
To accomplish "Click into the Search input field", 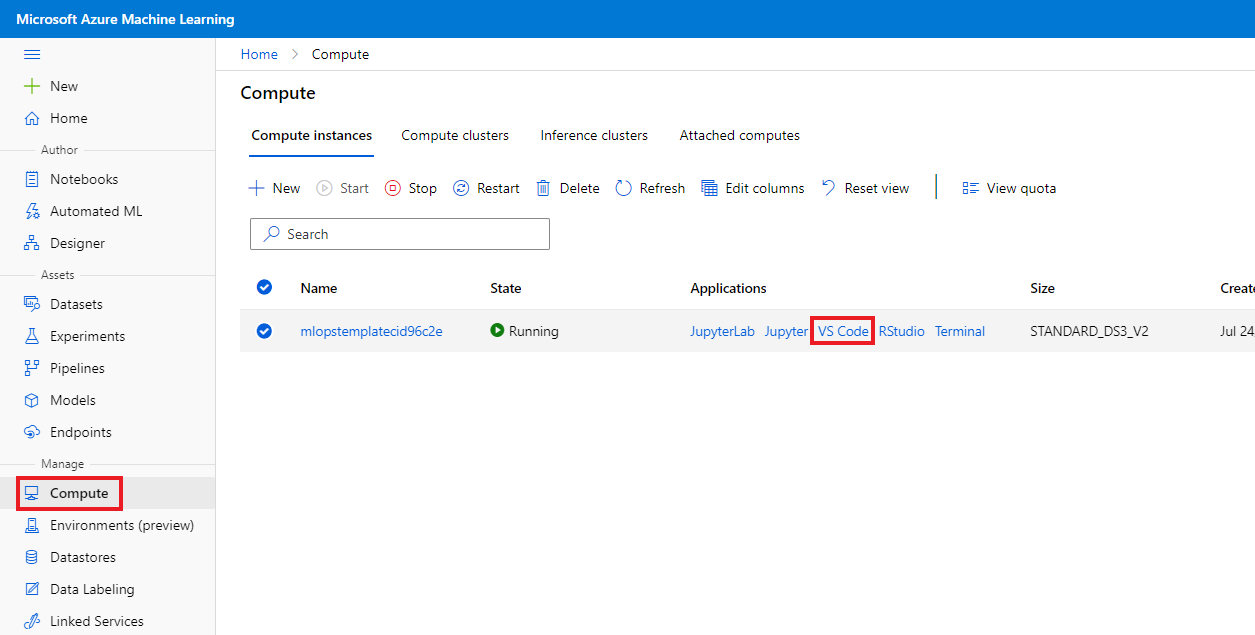I will [x=400, y=234].
